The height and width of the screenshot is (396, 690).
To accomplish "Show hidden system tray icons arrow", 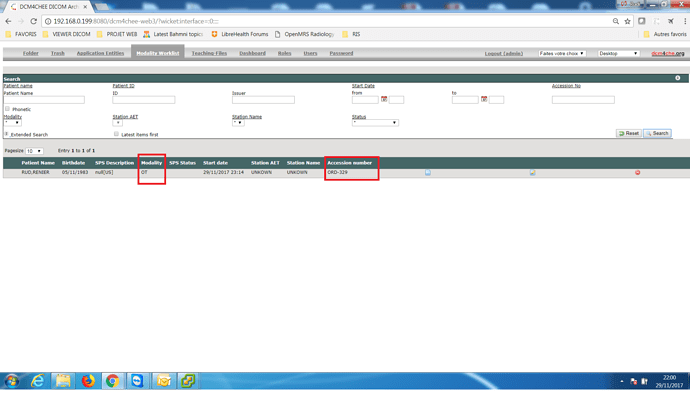I will [x=622, y=381].
